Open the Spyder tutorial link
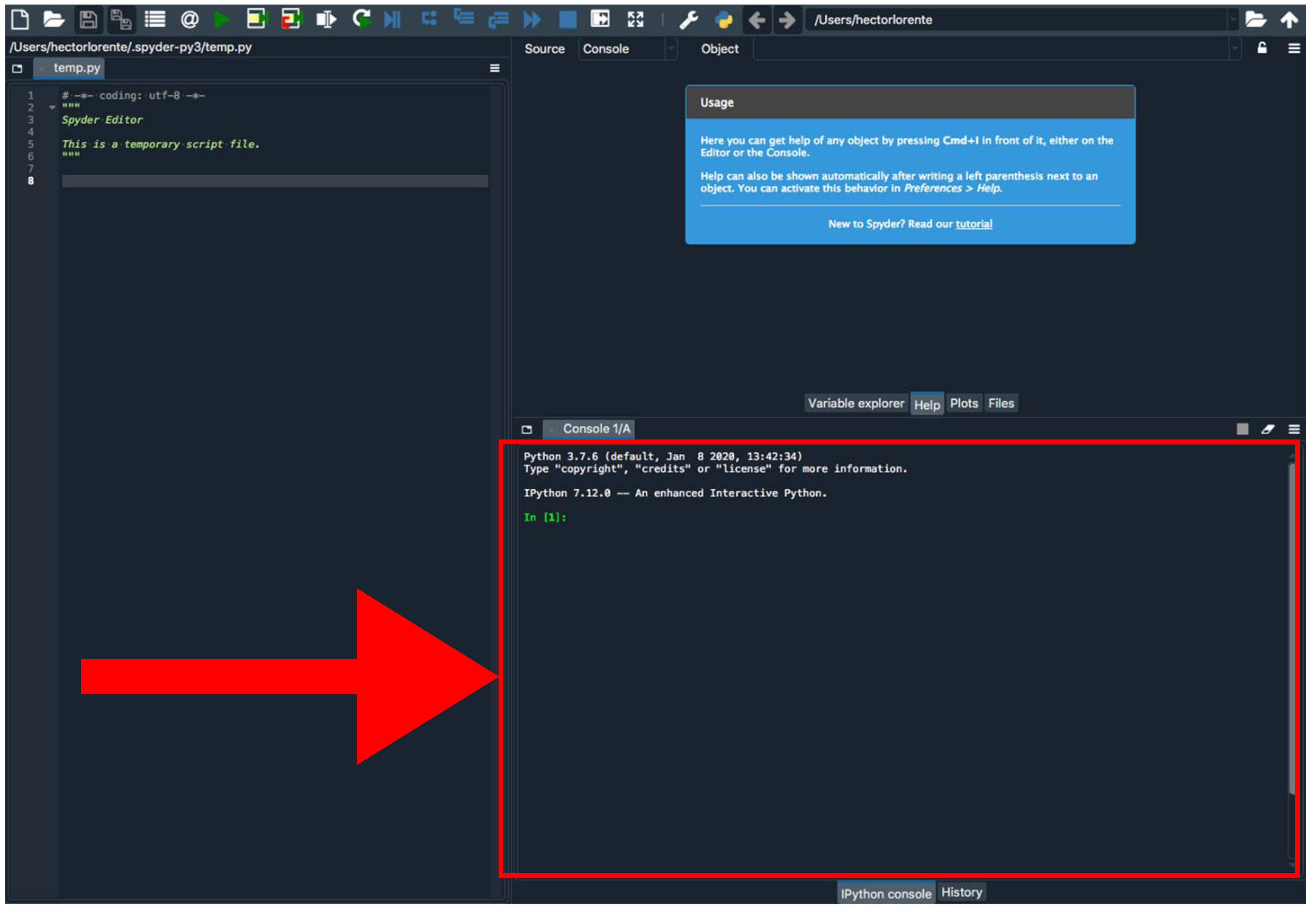Image resolution: width=1316 pixels, height=914 pixels. point(973,224)
